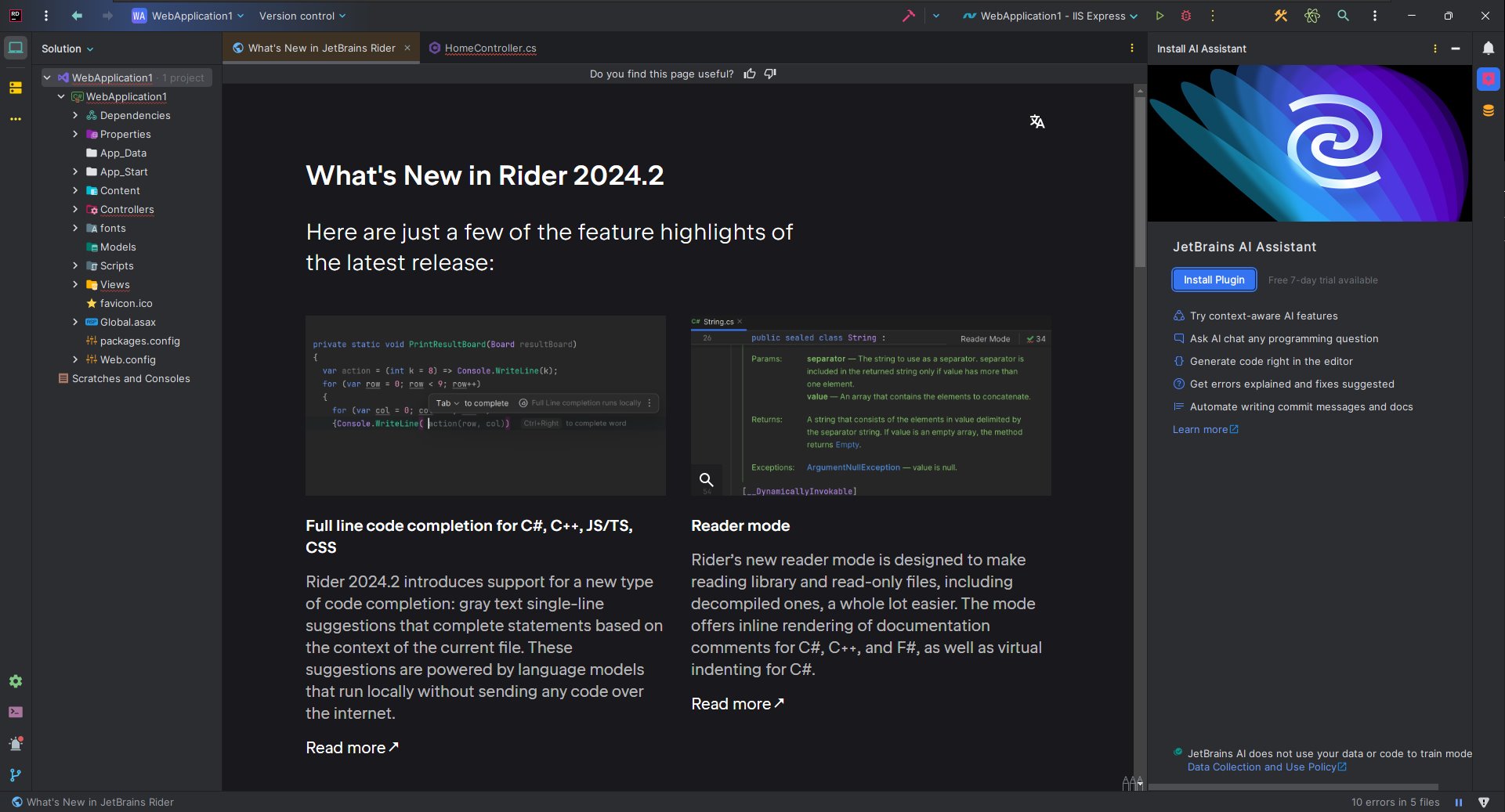This screenshot has height=812, width=1505.
Task: Click the editor vertical scrollbar thumb
Action: [x=1139, y=181]
